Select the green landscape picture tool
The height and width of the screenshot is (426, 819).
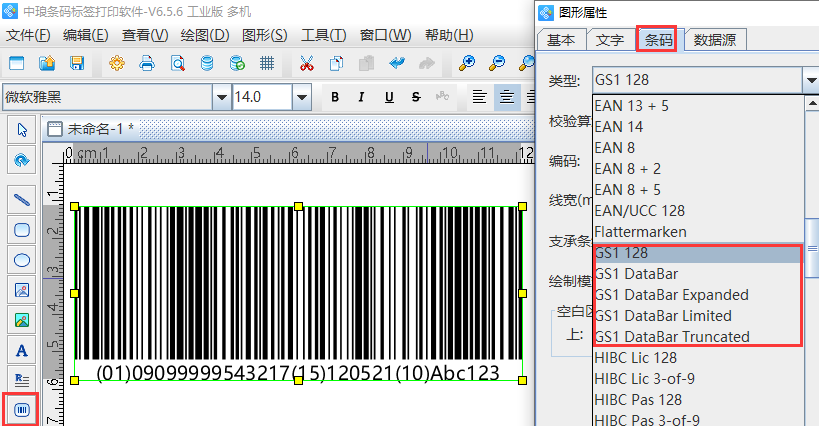(x=21, y=320)
